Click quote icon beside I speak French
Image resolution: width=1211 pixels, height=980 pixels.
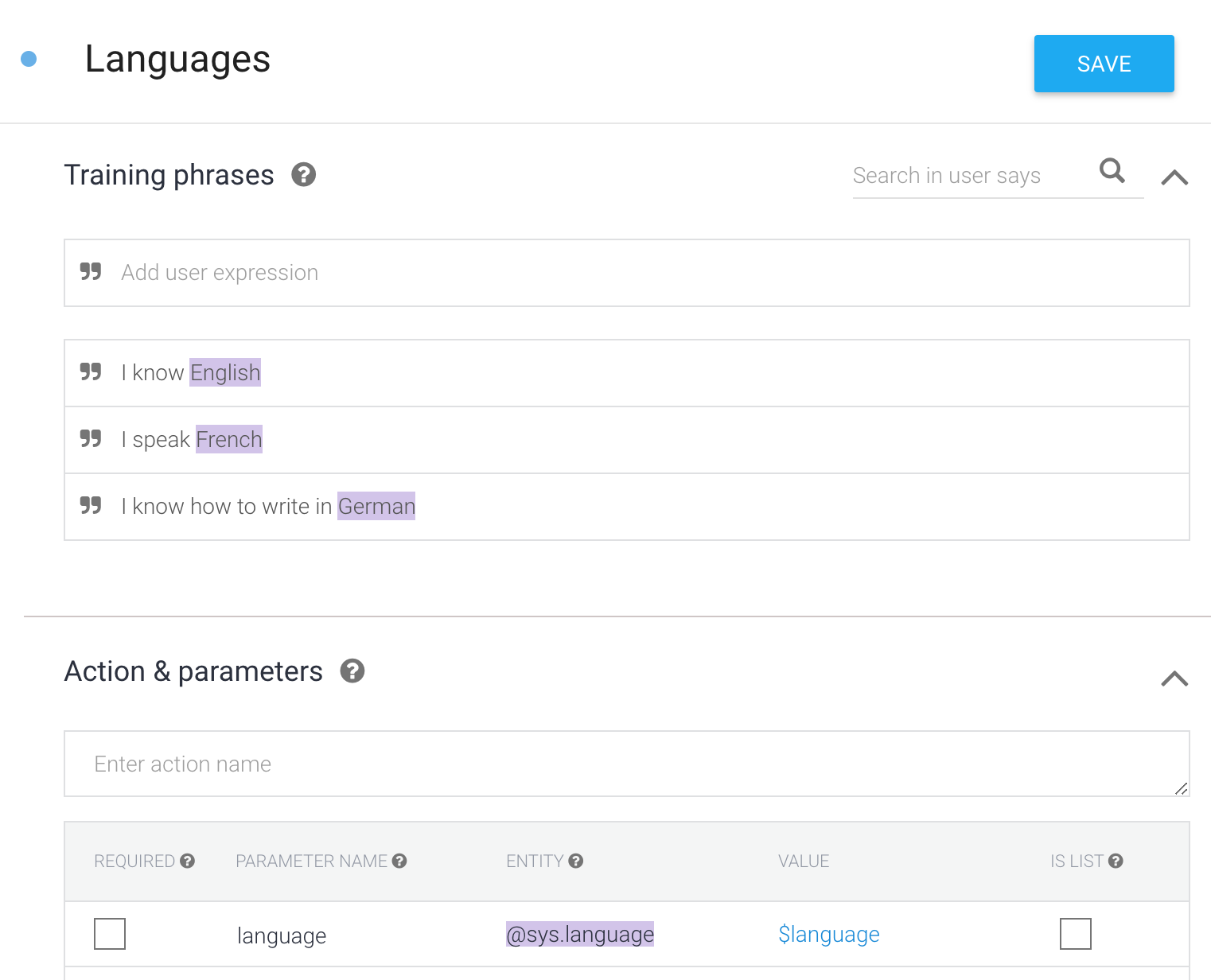click(91, 438)
